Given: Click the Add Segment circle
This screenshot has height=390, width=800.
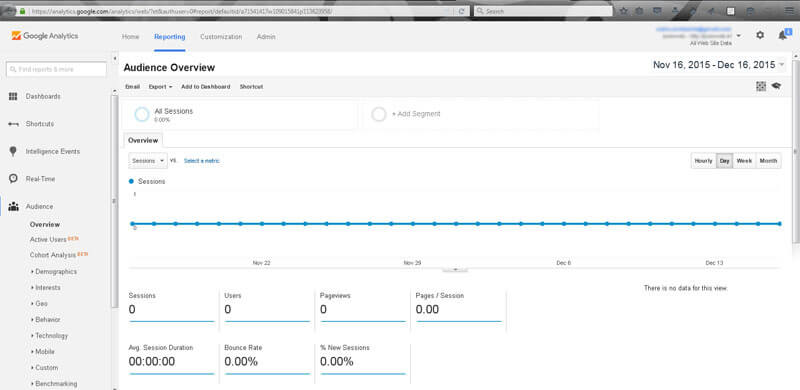Looking at the screenshot, I should [379, 114].
